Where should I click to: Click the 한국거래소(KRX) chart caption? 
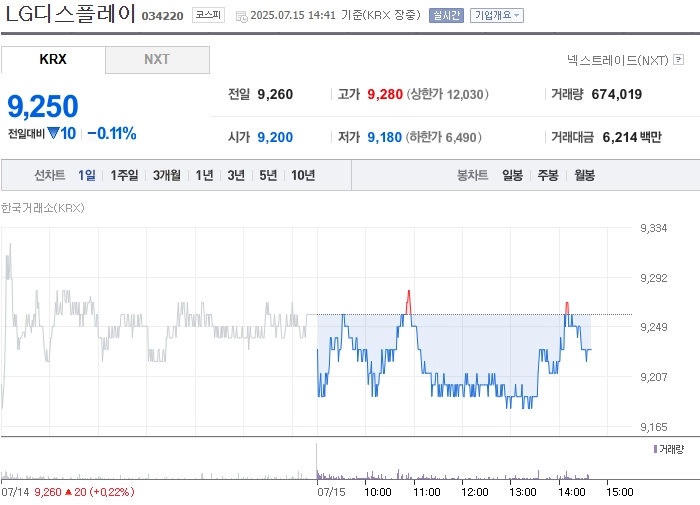pos(42,208)
